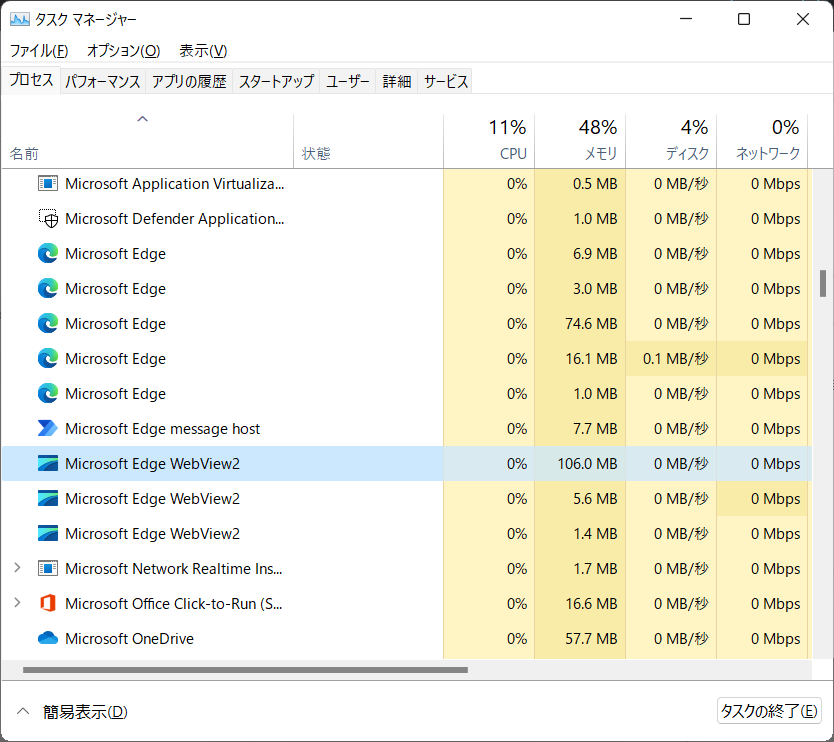Viewport: 834px width, 742px height.
Task: Click WebView2 icon of the 106.0 MB process
Action: click(x=48, y=463)
